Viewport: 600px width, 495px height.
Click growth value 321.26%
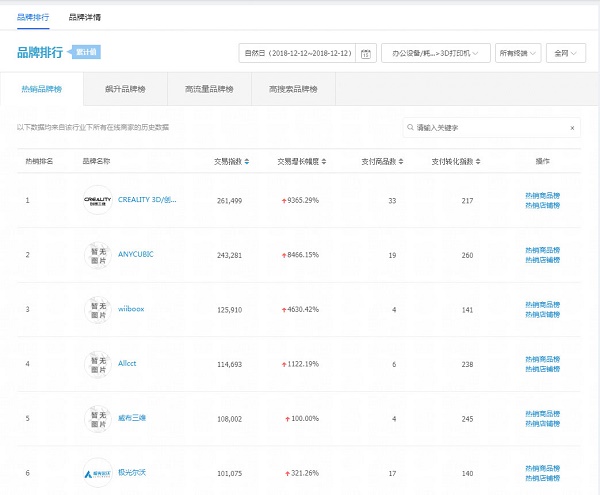point(305,473)
